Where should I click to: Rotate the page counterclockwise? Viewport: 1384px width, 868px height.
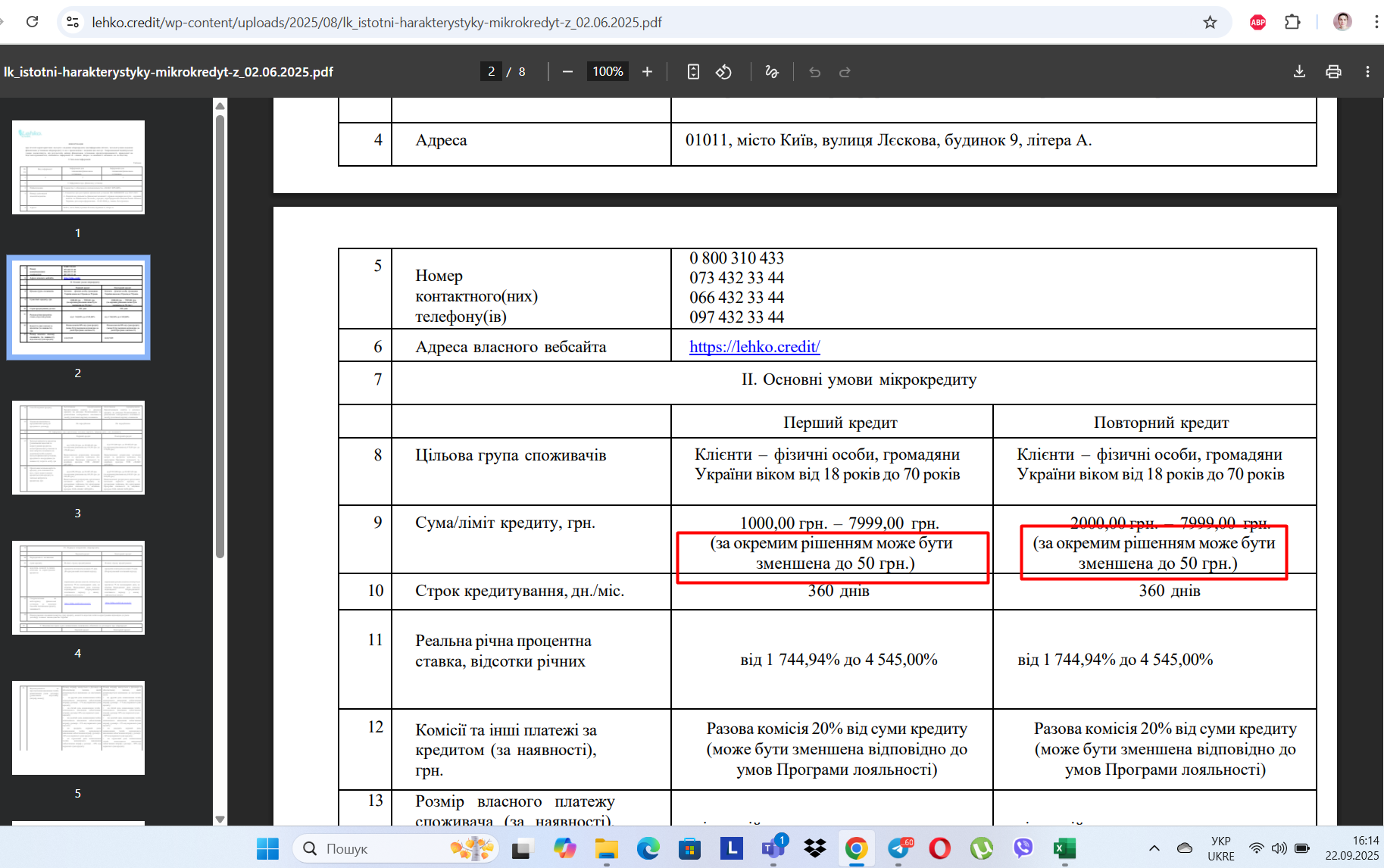click(723, 71)
